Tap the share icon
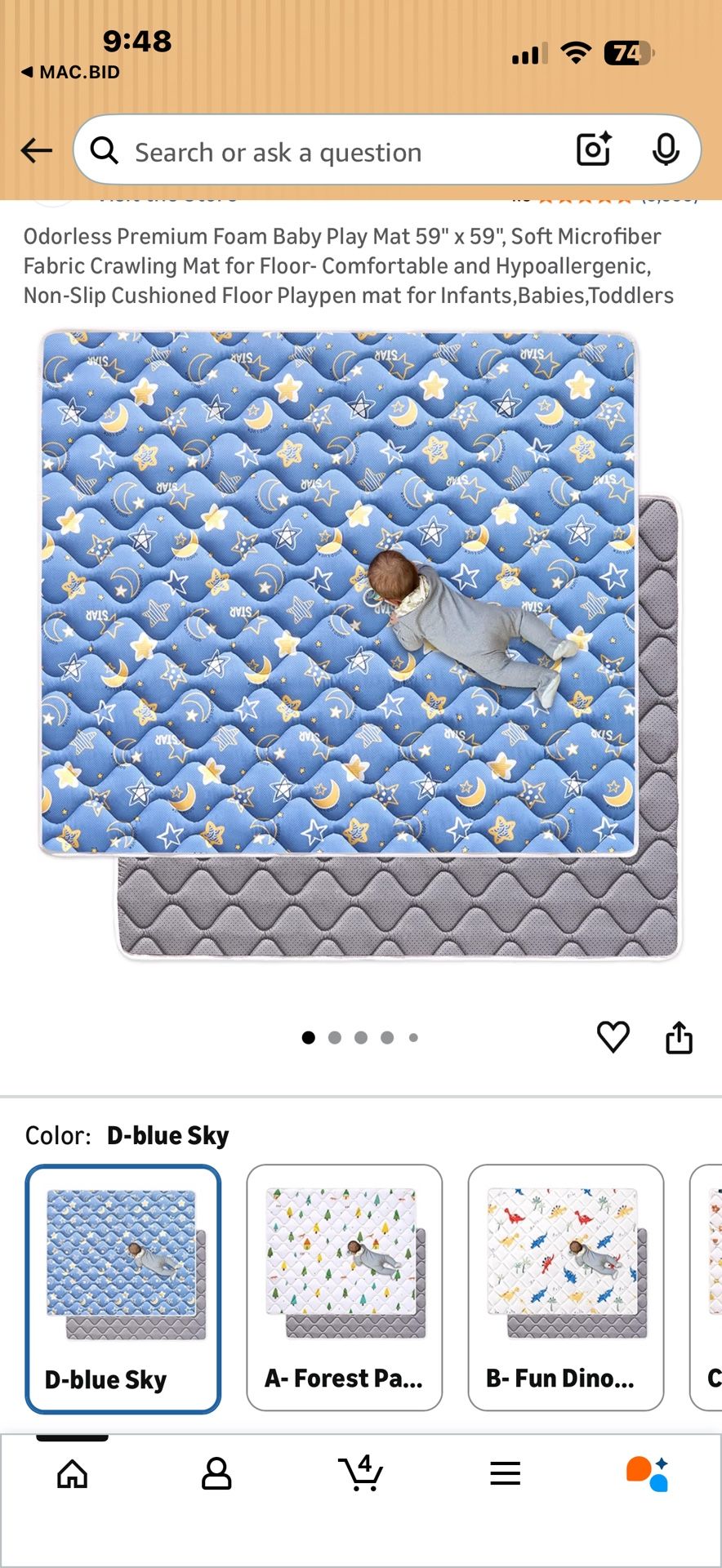Image resolution: width=722 pixels, height=1568 pixels. (679, 1037)
